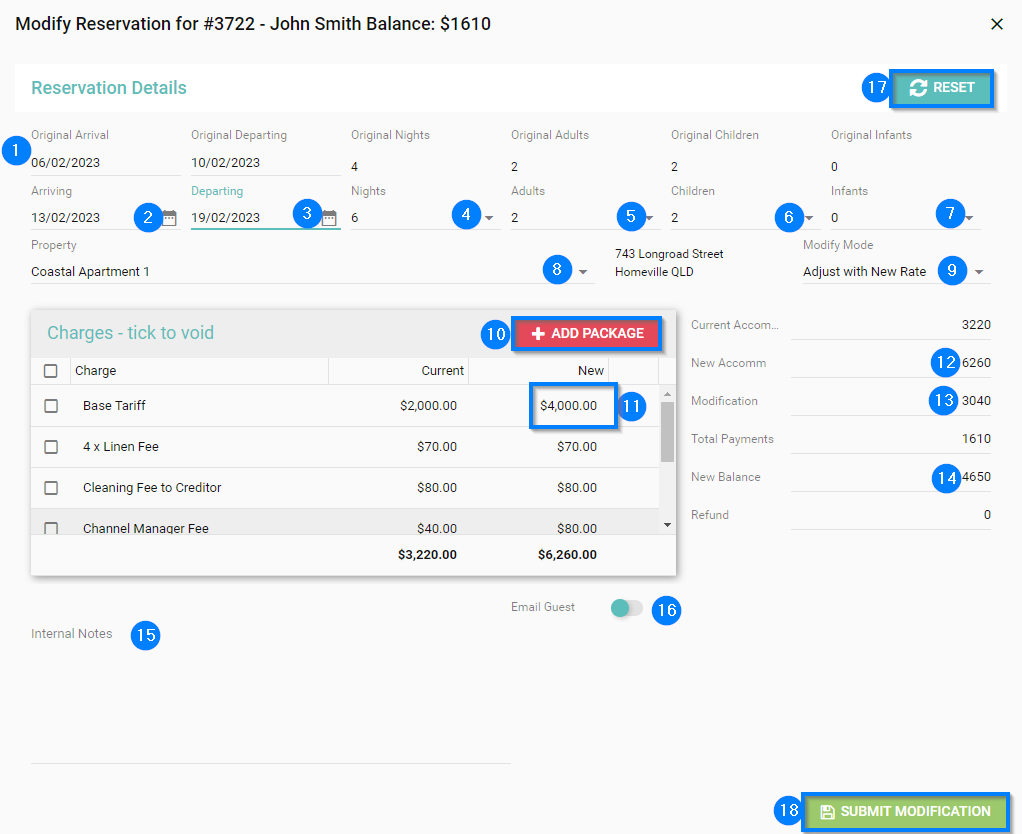Expand the Nights dropdown
1022x834 pixels.
pos(490,218)
